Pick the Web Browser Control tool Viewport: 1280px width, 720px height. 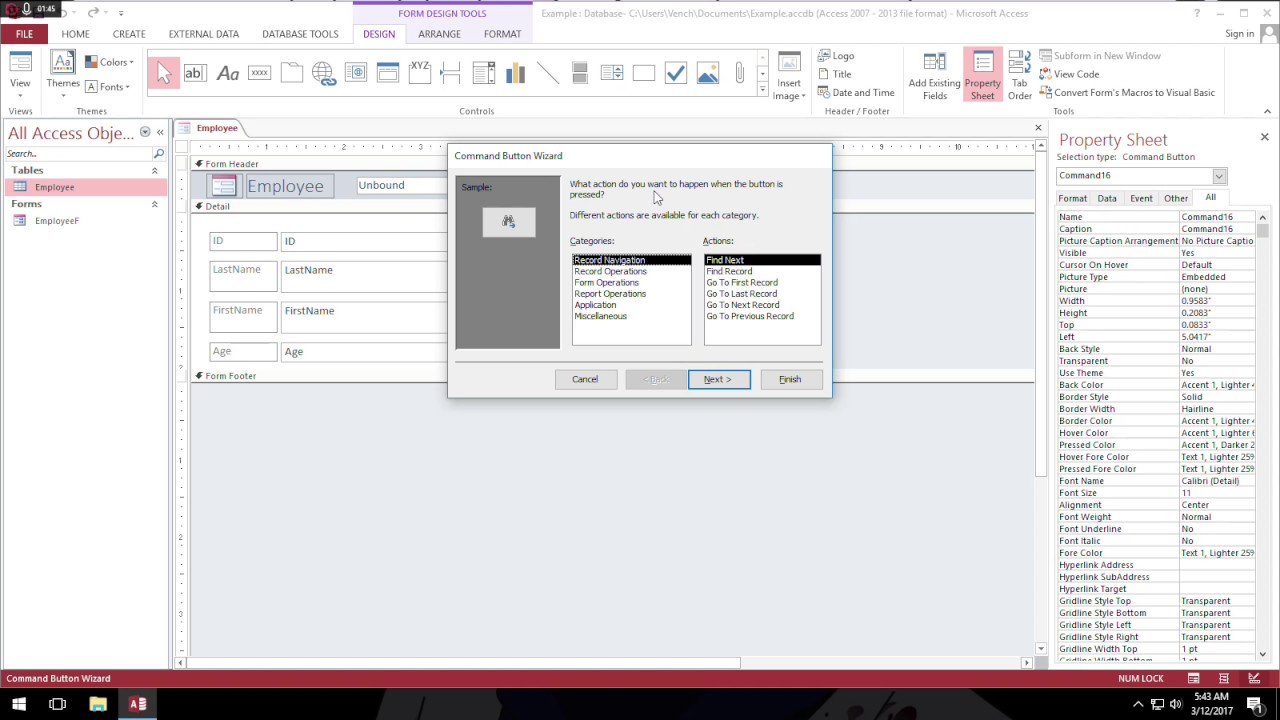pyautogui.click(x=355, y=73)
